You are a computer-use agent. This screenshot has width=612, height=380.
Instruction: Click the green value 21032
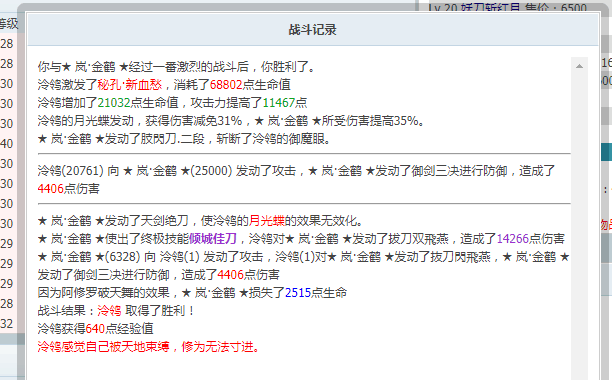[114, 103]
